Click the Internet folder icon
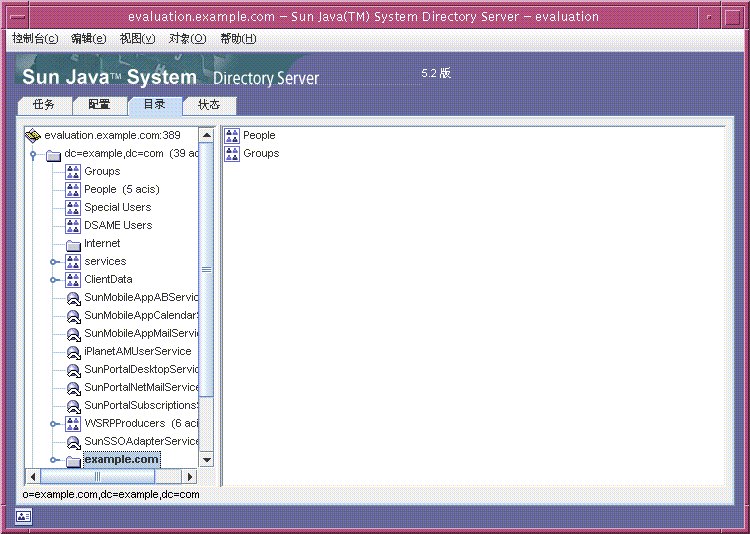Viewport: 750px width, 534px height. point(73,245)
